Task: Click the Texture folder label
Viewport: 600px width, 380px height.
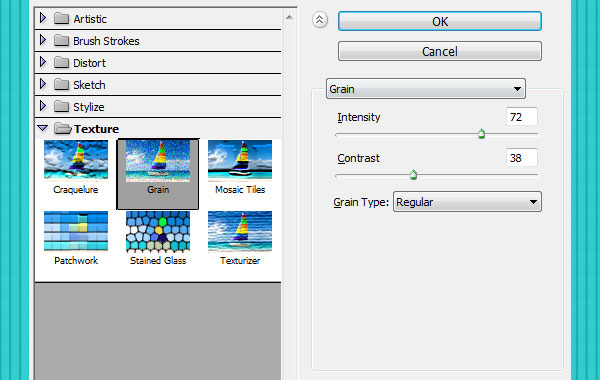Action: 96,129
